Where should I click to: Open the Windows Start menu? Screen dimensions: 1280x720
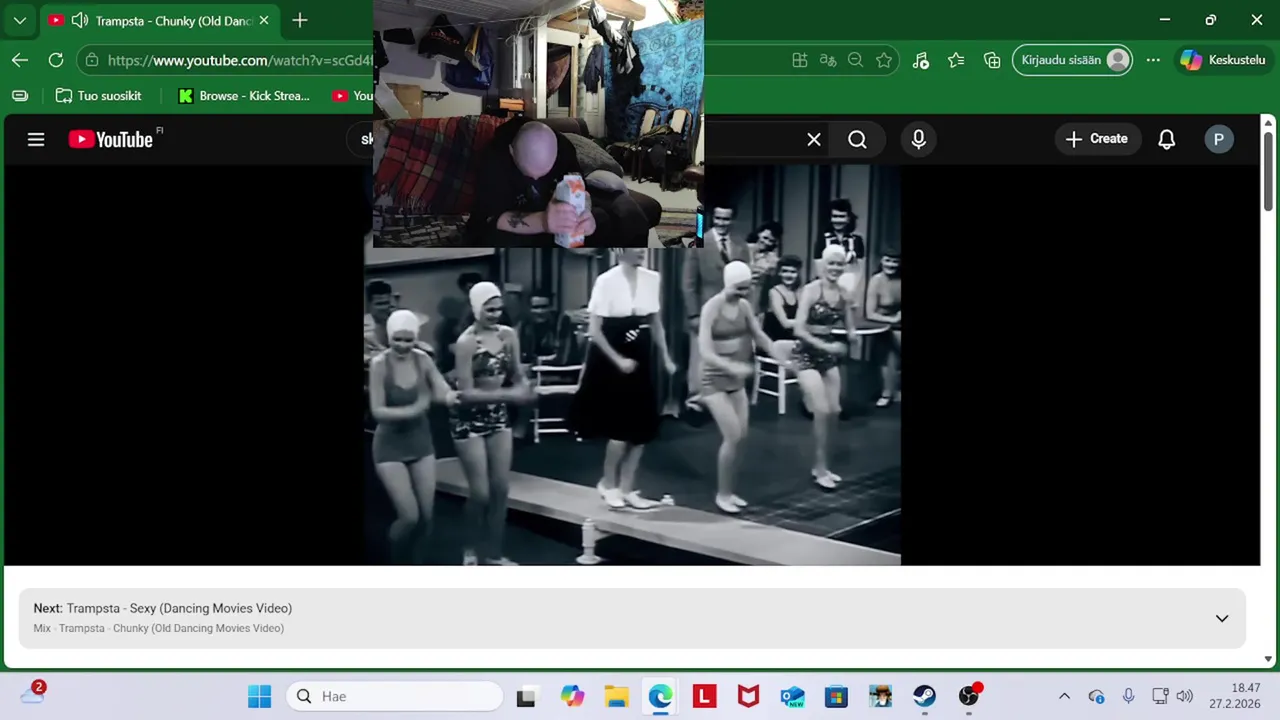259,696
